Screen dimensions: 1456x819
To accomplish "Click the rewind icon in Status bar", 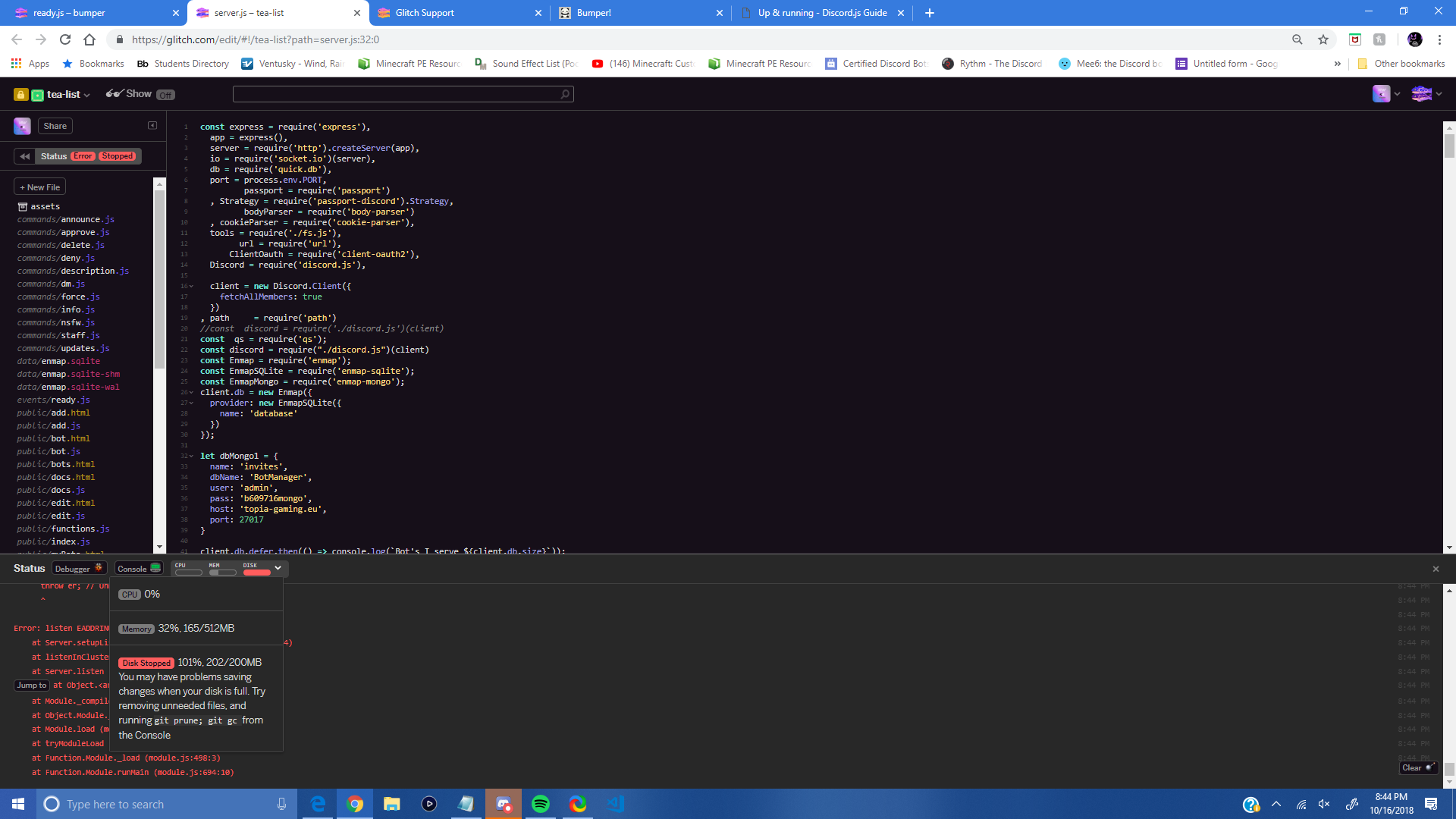I will [25, 156].
